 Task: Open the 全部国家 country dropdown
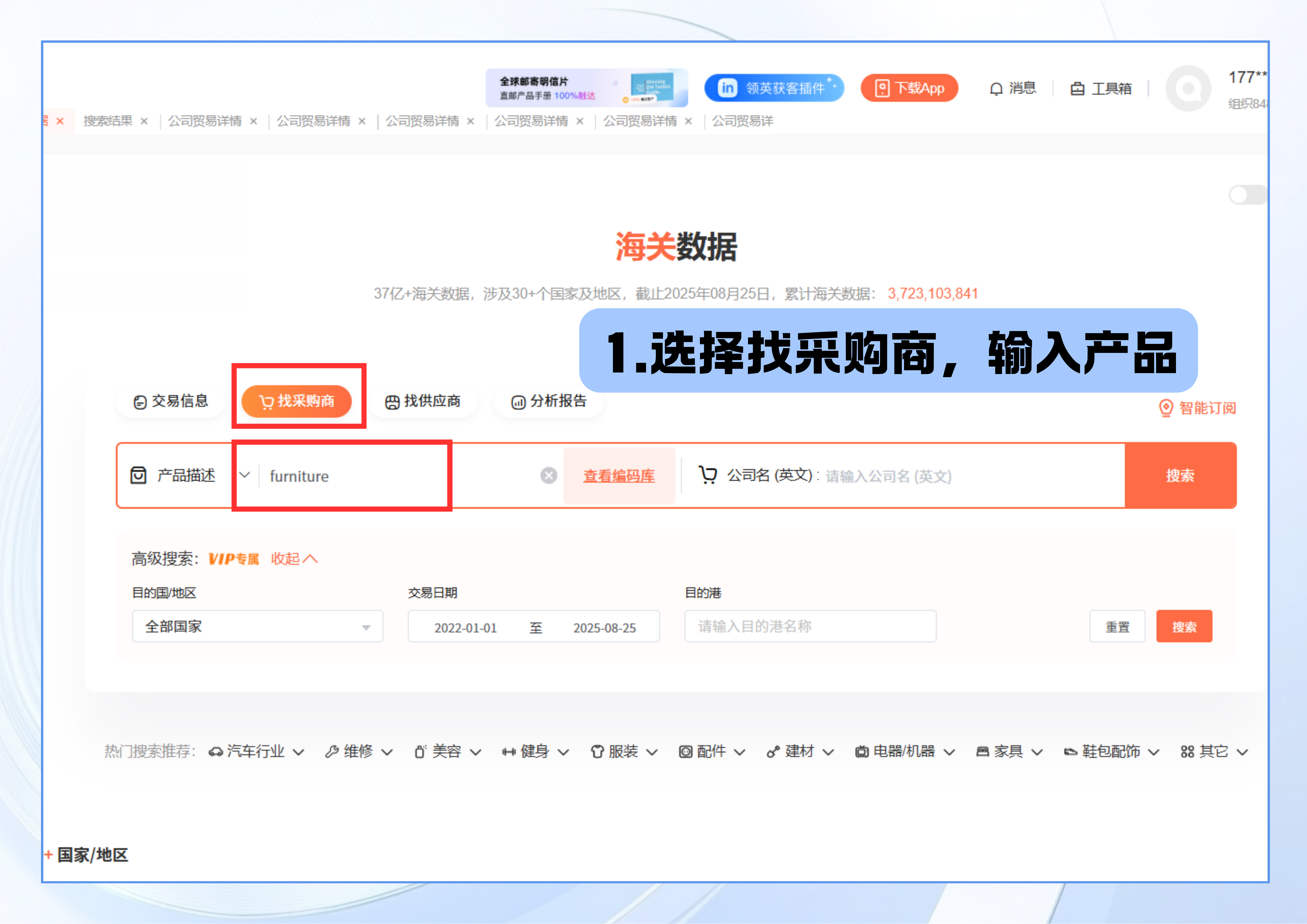[257, 626]
